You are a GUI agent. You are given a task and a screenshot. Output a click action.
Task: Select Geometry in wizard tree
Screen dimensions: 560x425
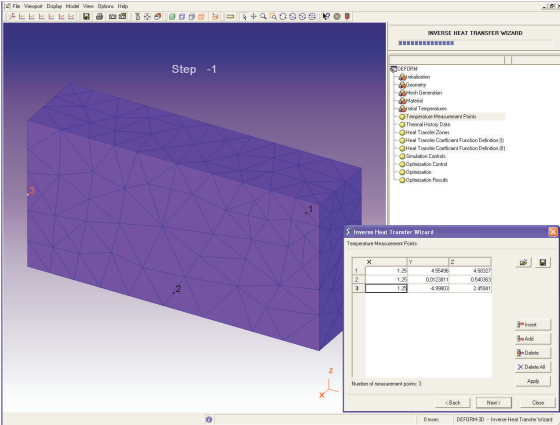[x=416, y=85]
